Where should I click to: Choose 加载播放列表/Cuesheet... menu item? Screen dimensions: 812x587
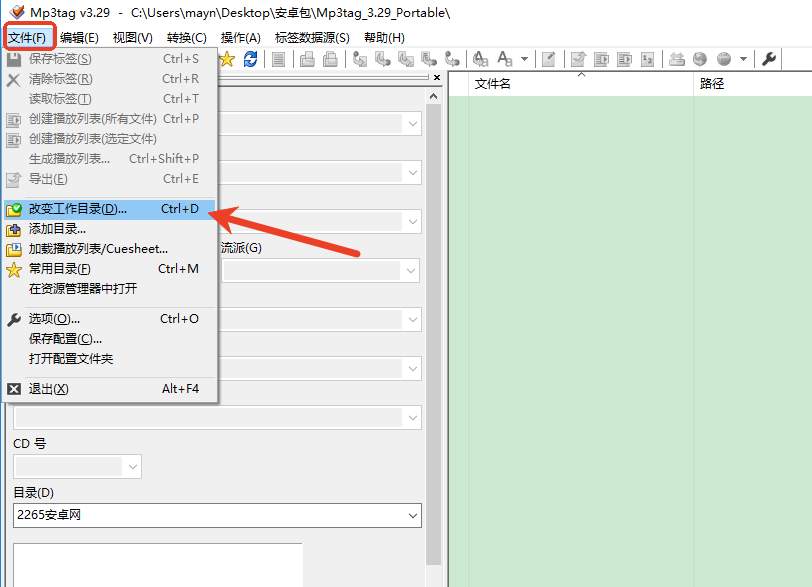109,249
